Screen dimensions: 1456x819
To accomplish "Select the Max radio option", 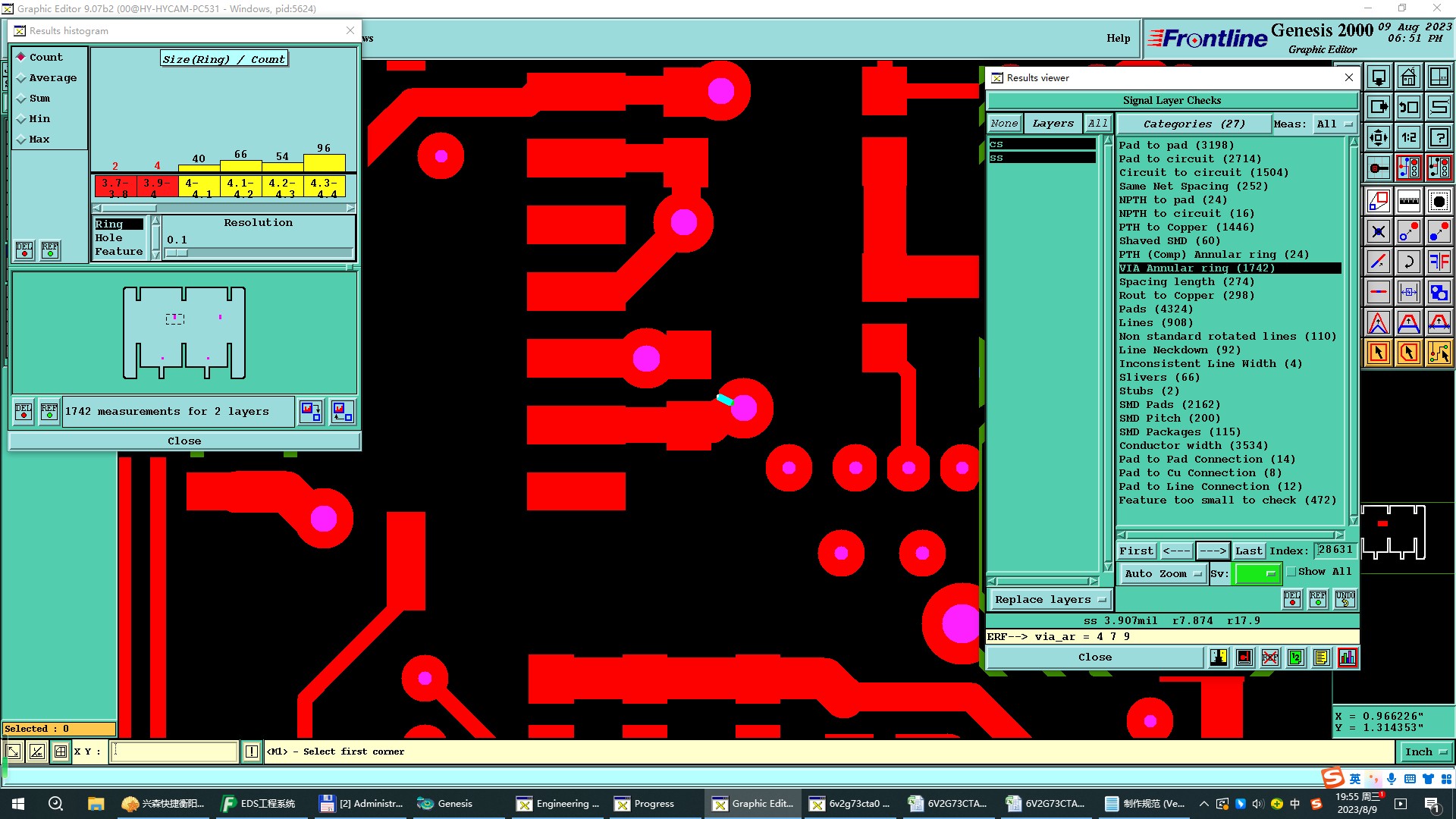I will point(22,140).
